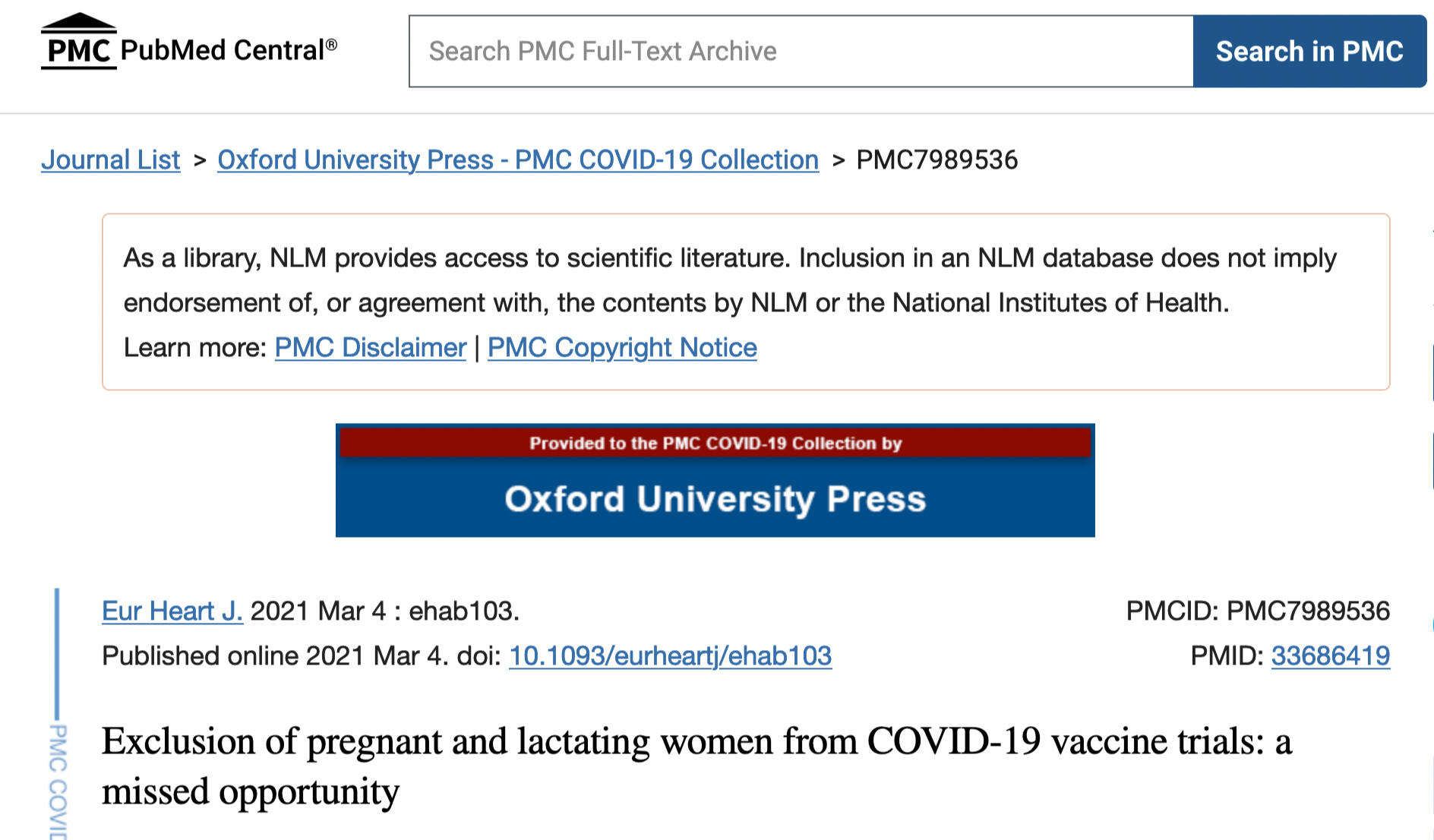Screen dimensions: 1434x840
Task: Click the PMC building logo icon
Action: click(x=78, y=43)
